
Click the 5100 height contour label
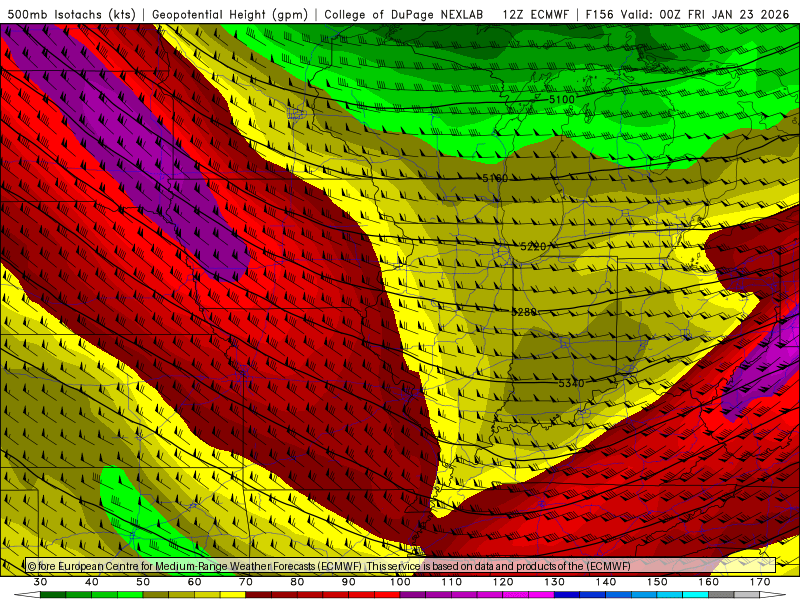(562, 99)
